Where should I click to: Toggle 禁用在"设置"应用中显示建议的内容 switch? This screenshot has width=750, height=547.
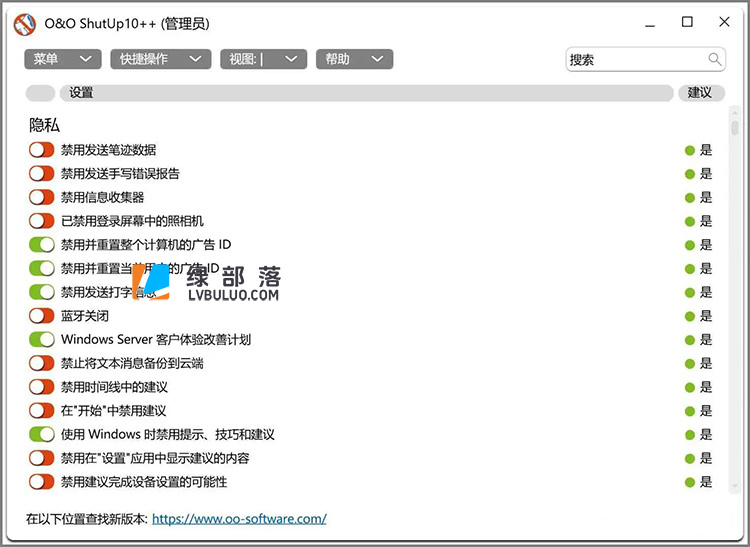point(42,458)
